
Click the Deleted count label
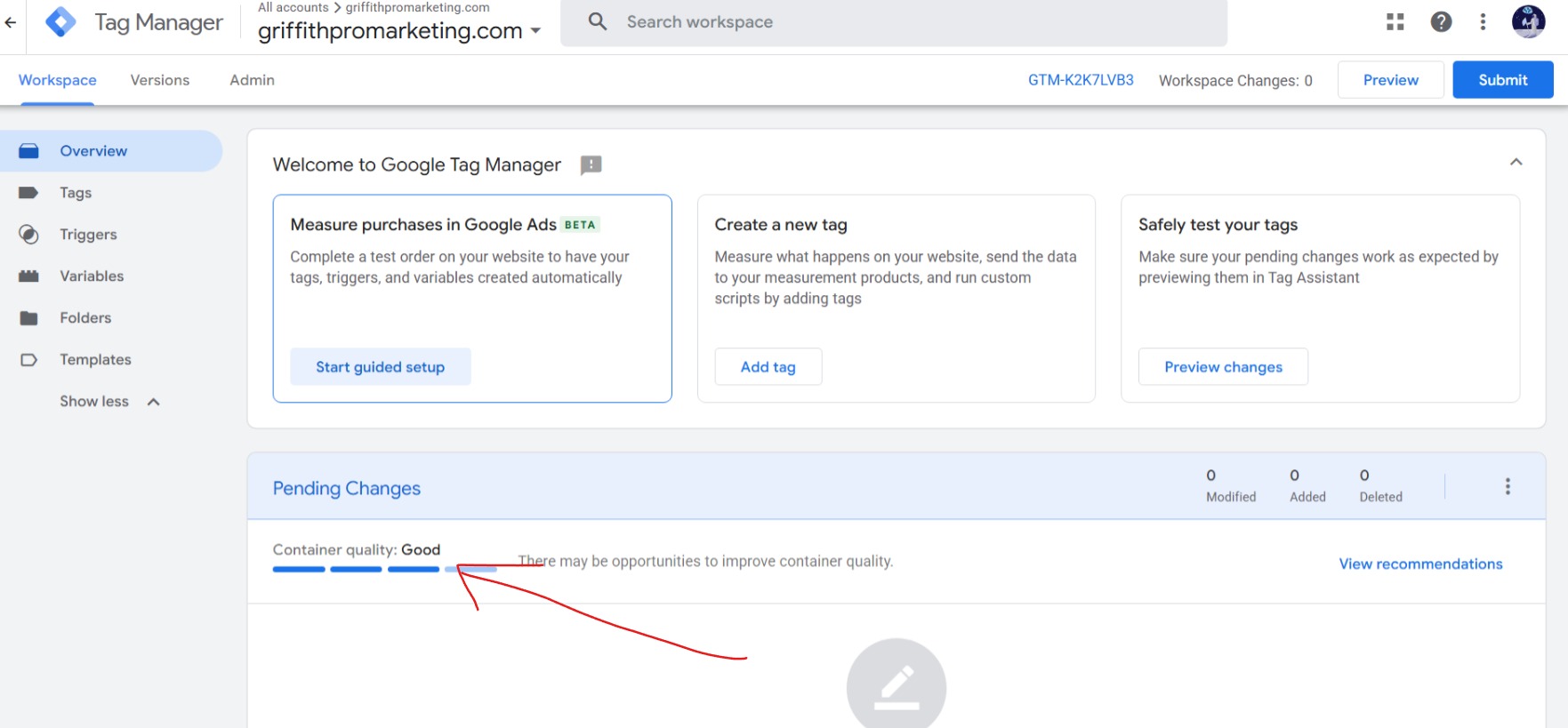pyautogui.click(x=1380, y=497)
